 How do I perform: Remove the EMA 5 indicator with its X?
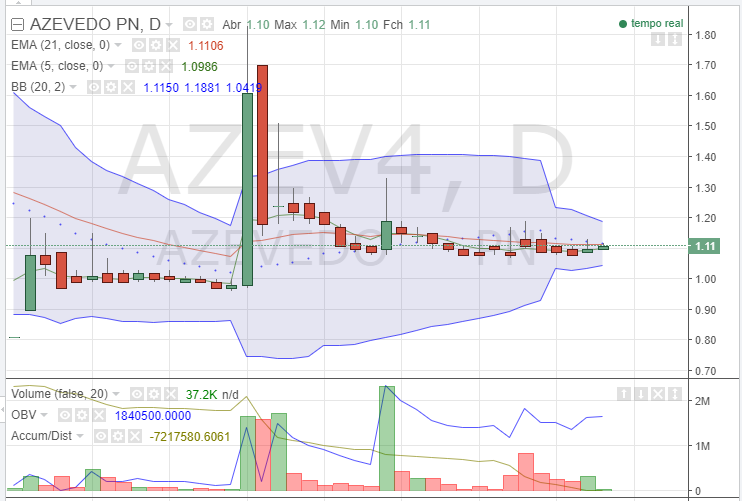pyautogui.click(x=166, y=66)
